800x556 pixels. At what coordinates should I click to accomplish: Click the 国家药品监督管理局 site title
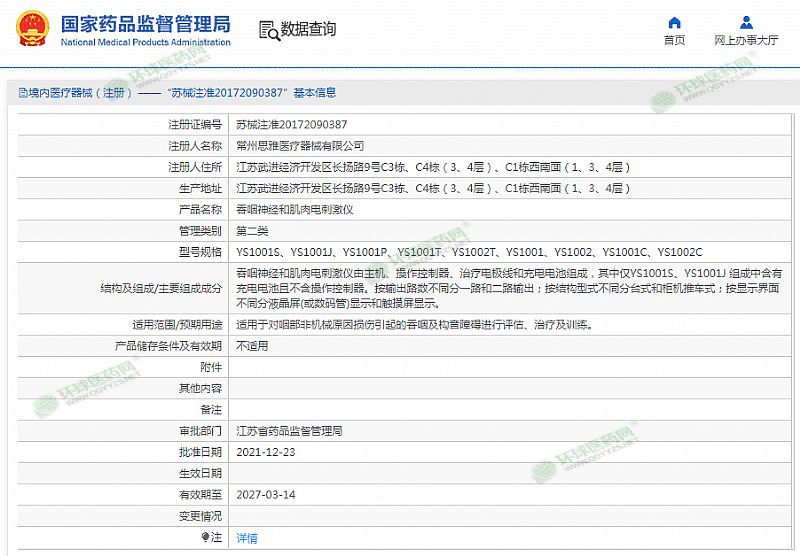pyautogui.click(x=145, y=23)
